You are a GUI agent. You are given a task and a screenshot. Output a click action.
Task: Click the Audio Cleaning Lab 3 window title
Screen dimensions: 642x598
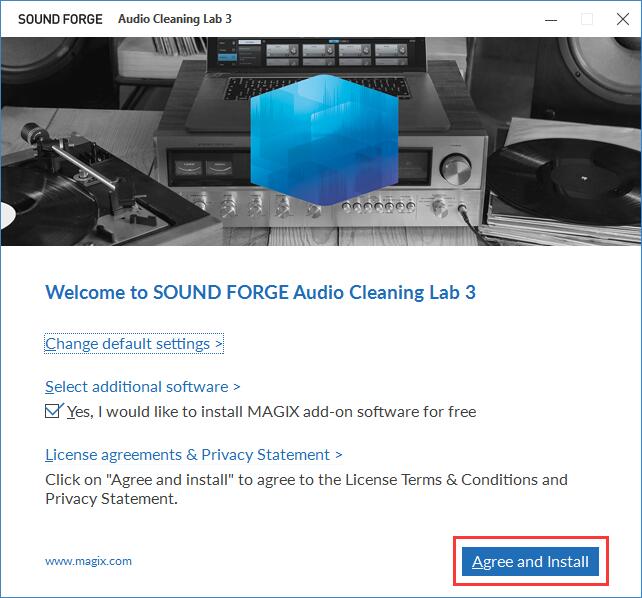pyautogui.click(x=175, y=19)
